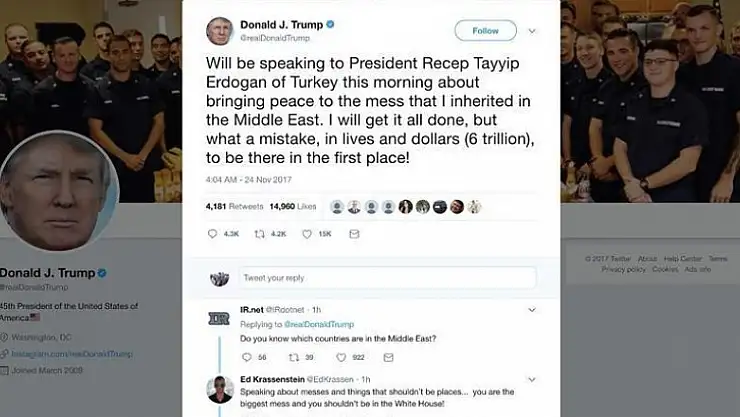The image size is (740, 417).
Task: Click reply icon on IR.net tweet
Action: pos(246,357)
